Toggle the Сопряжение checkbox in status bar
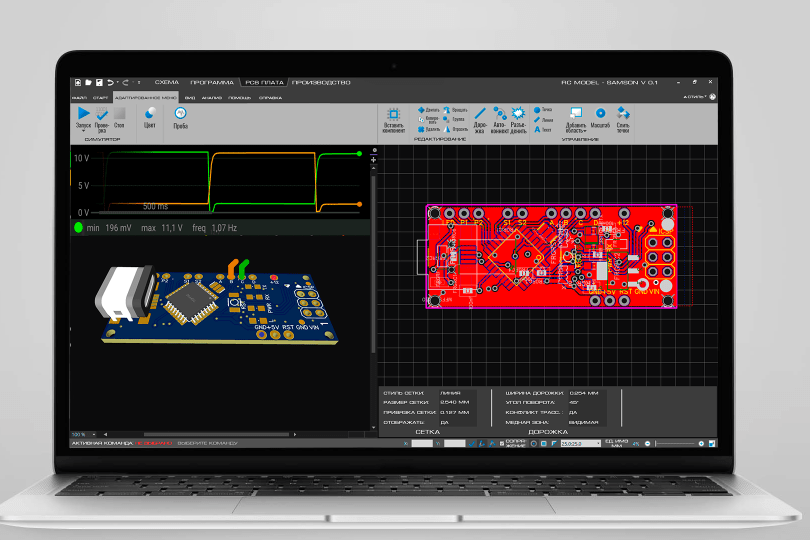Image resolution: width=810 pixels, height=540 pixels. point(502,443)
